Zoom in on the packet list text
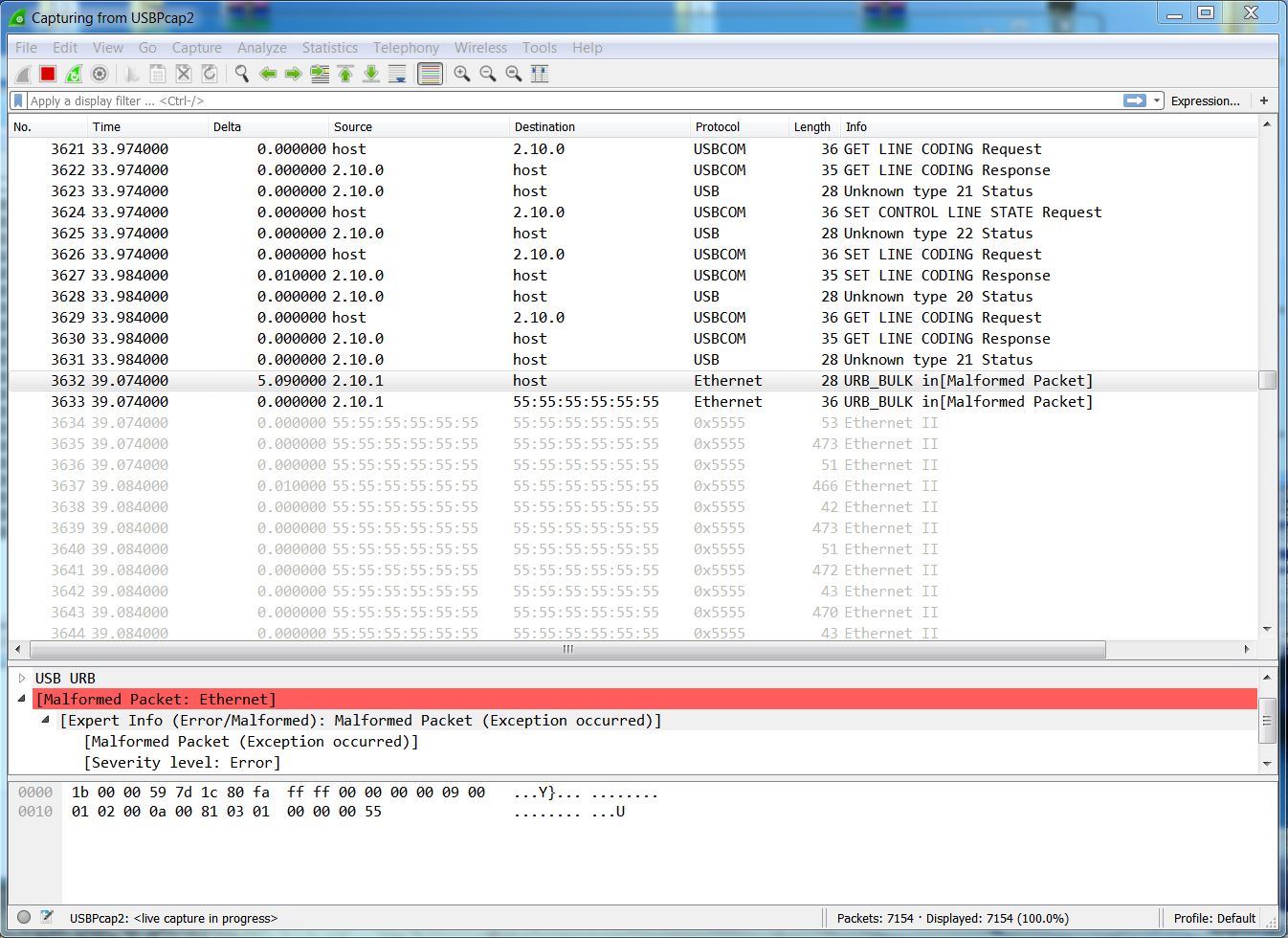Screen dimensions: 1288x938 (x=461, y=74)
